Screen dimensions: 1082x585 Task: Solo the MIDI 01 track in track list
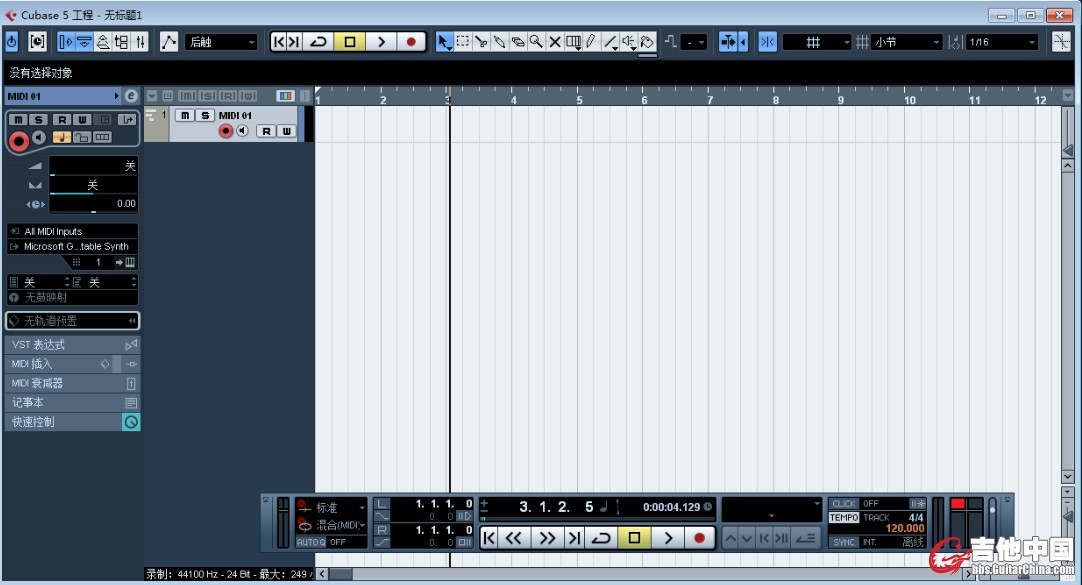(x=205, y=116)
